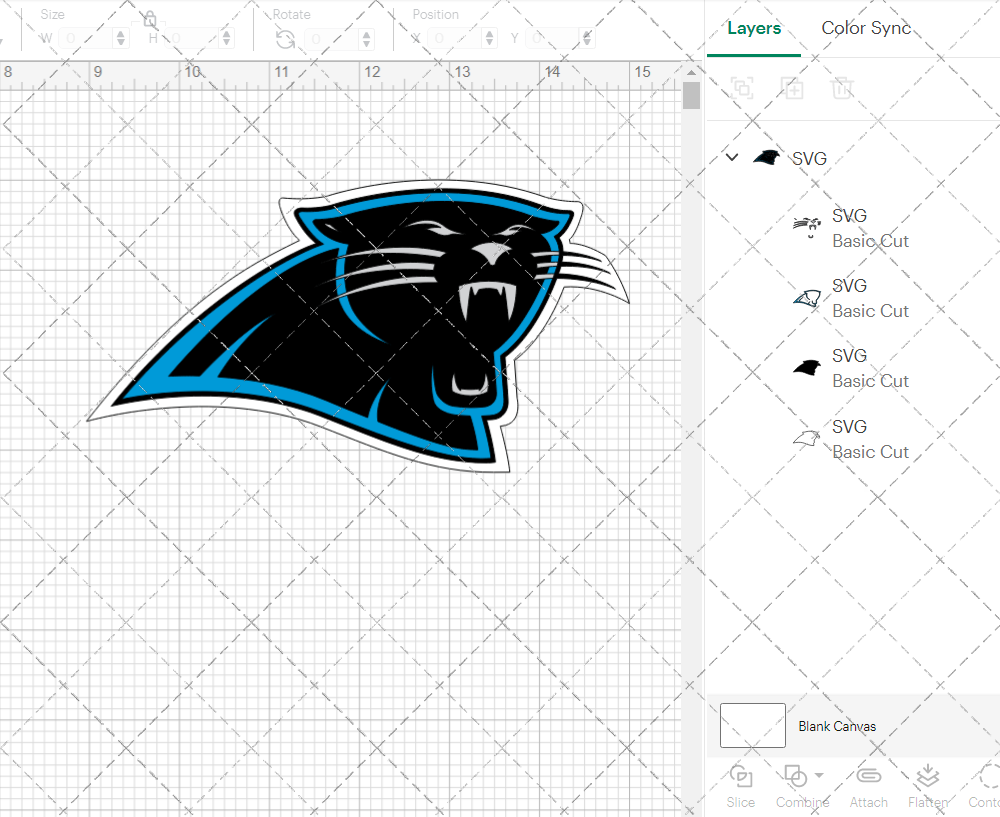
Task: Click the first 'Basic Cut' whiskers layer text
Action: click(870, 241)
